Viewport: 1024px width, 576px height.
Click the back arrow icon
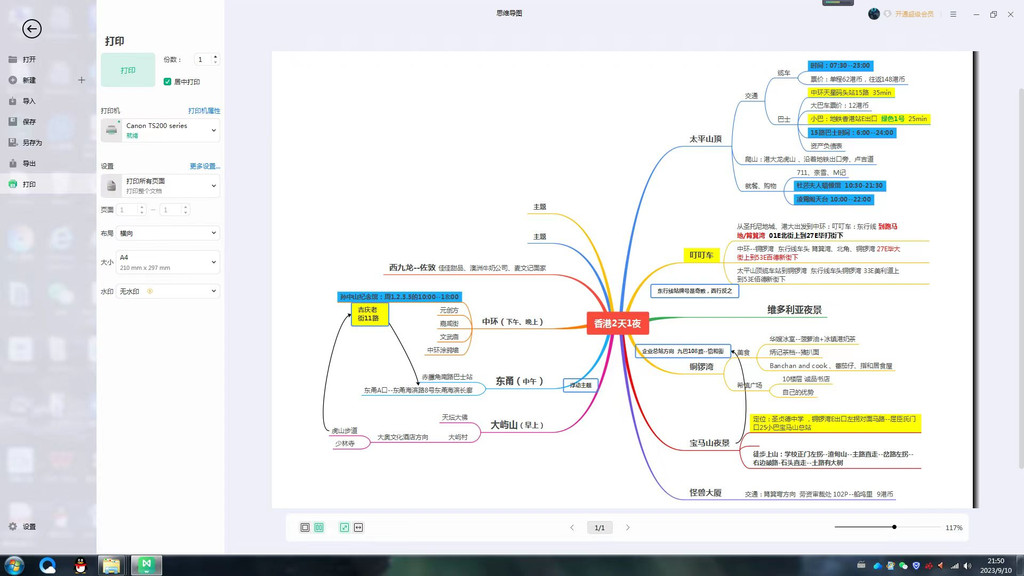pos(31,30)
